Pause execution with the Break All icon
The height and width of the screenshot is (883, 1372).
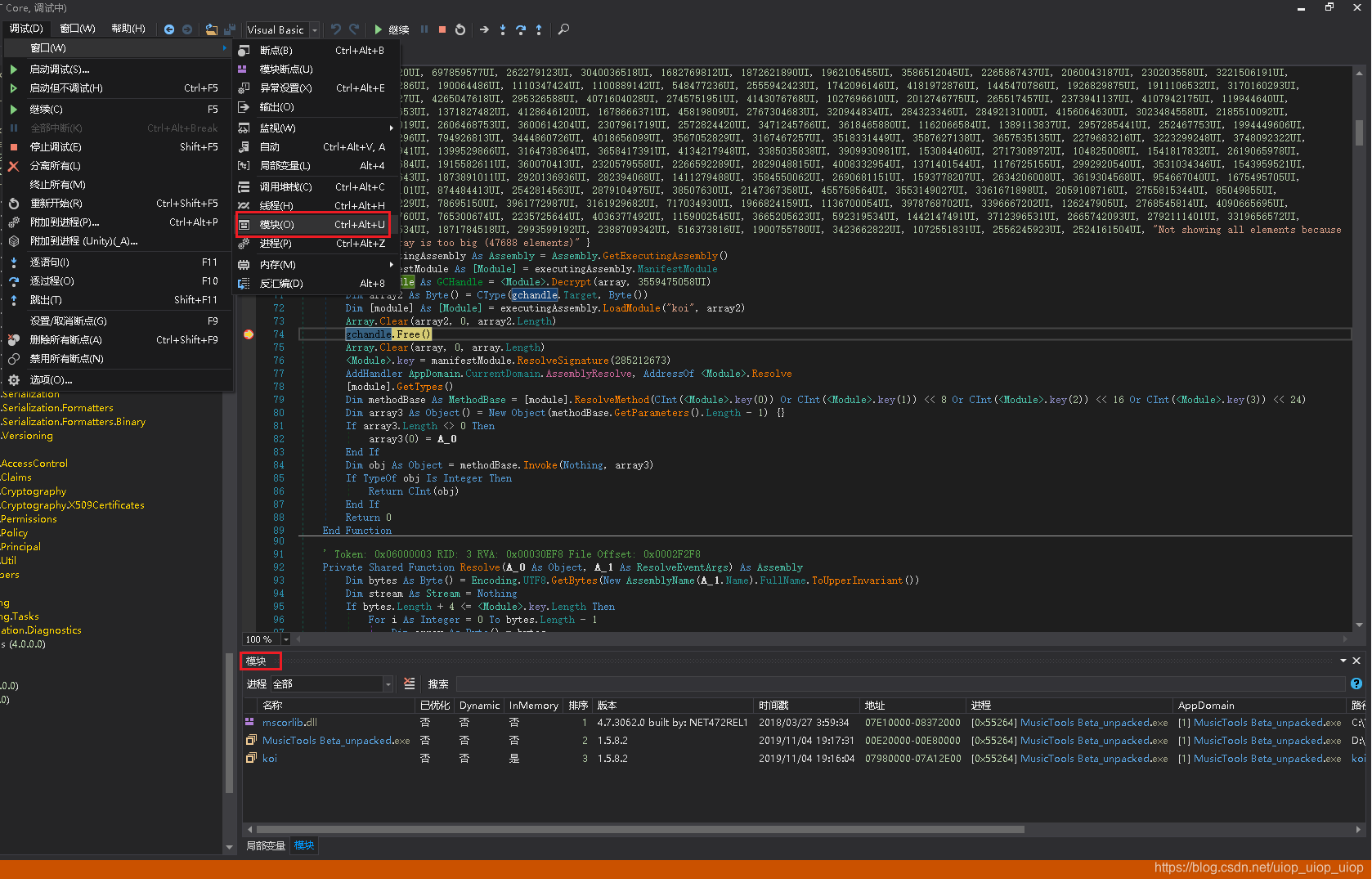click(424, 29)
